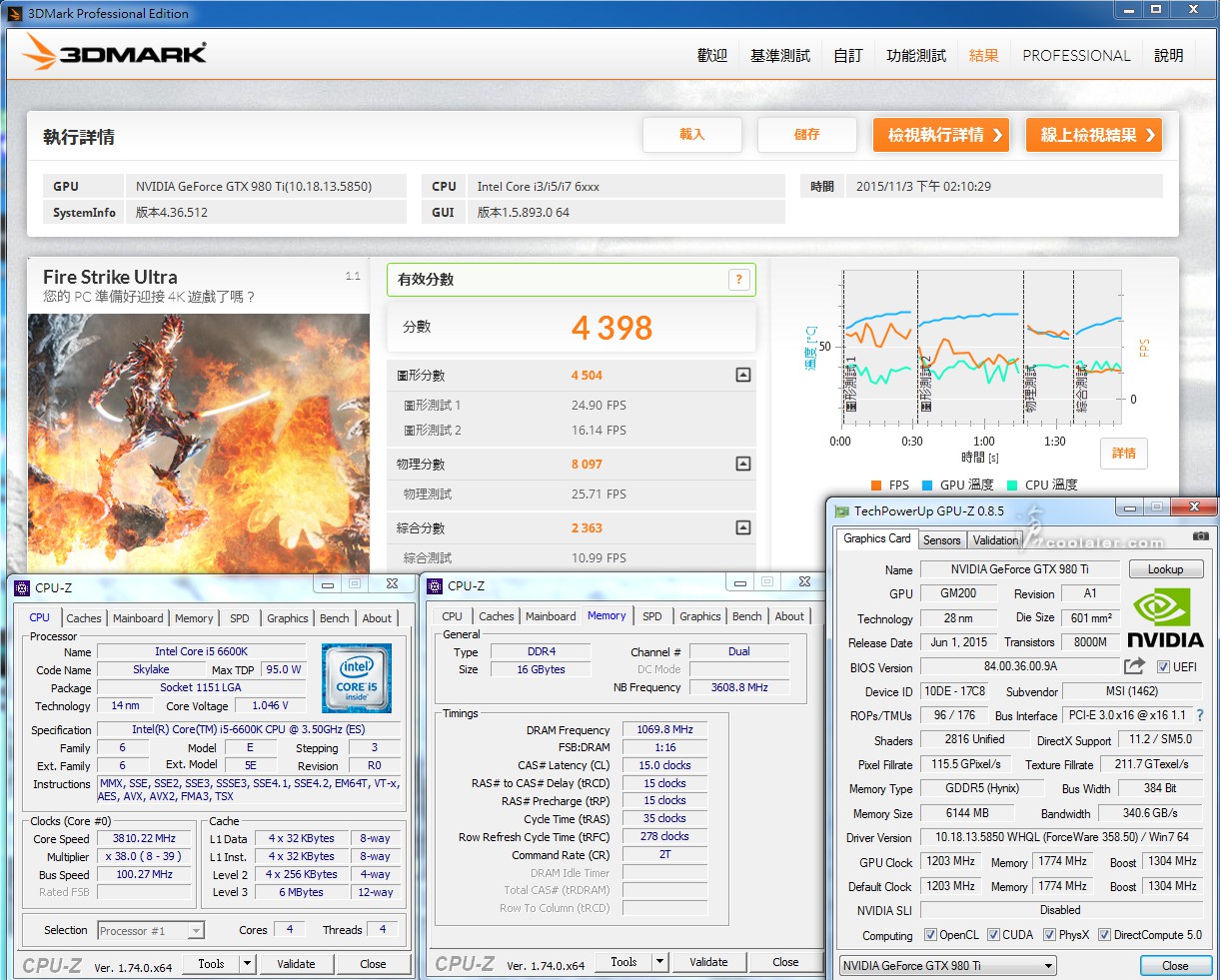The width and height of the screenshot is (1220, 980).
Task: Collapse the 綜合分數 section
Action: tap(742, 527)
